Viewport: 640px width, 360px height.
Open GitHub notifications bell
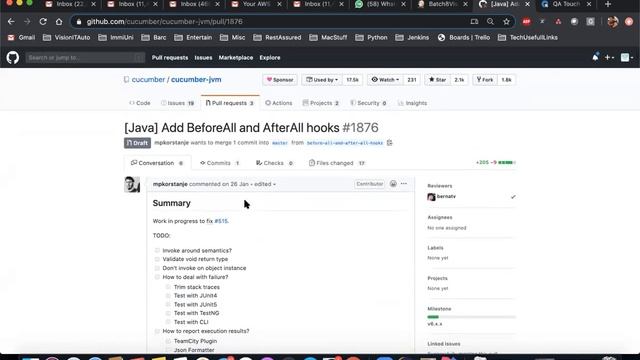click(595, 58)
